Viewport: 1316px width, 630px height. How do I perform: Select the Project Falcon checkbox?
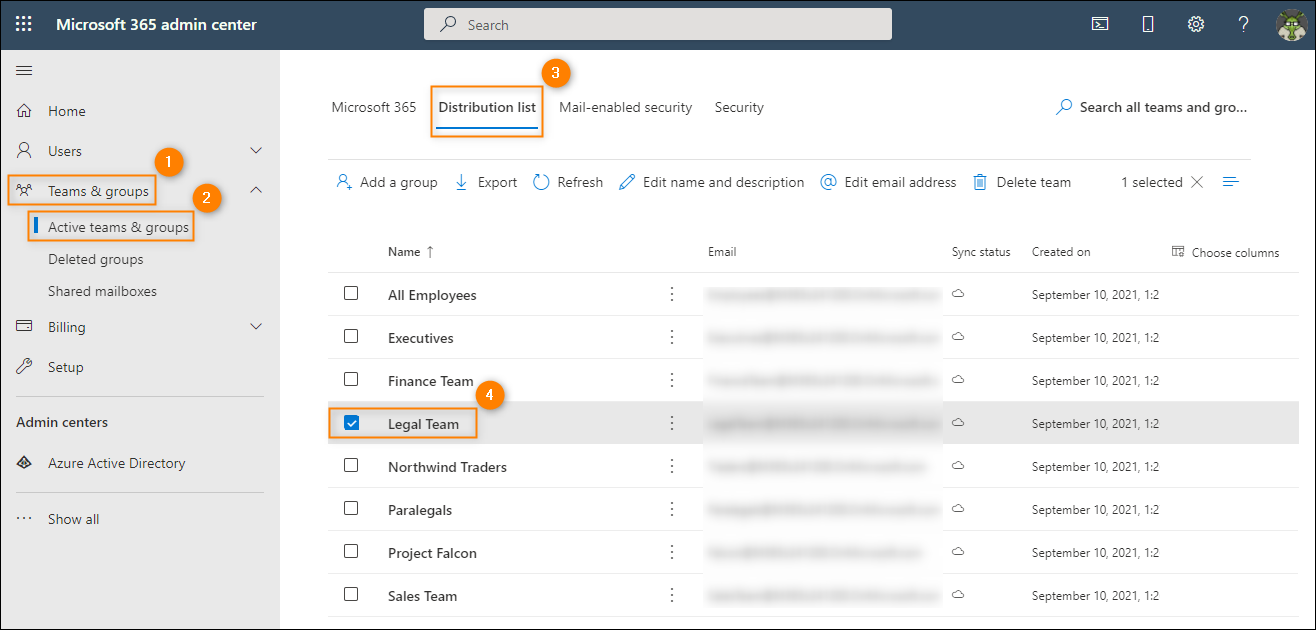(351, 551)
